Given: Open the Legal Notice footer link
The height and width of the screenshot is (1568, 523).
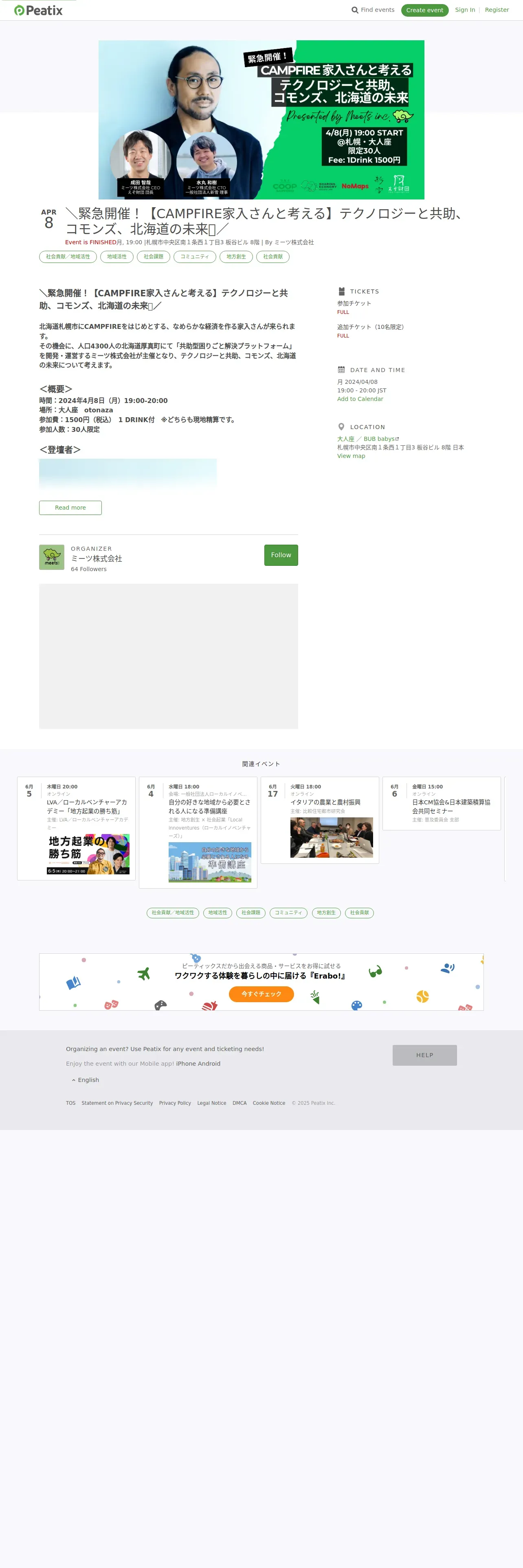Looking at the screenshot, I should 211,1103.
